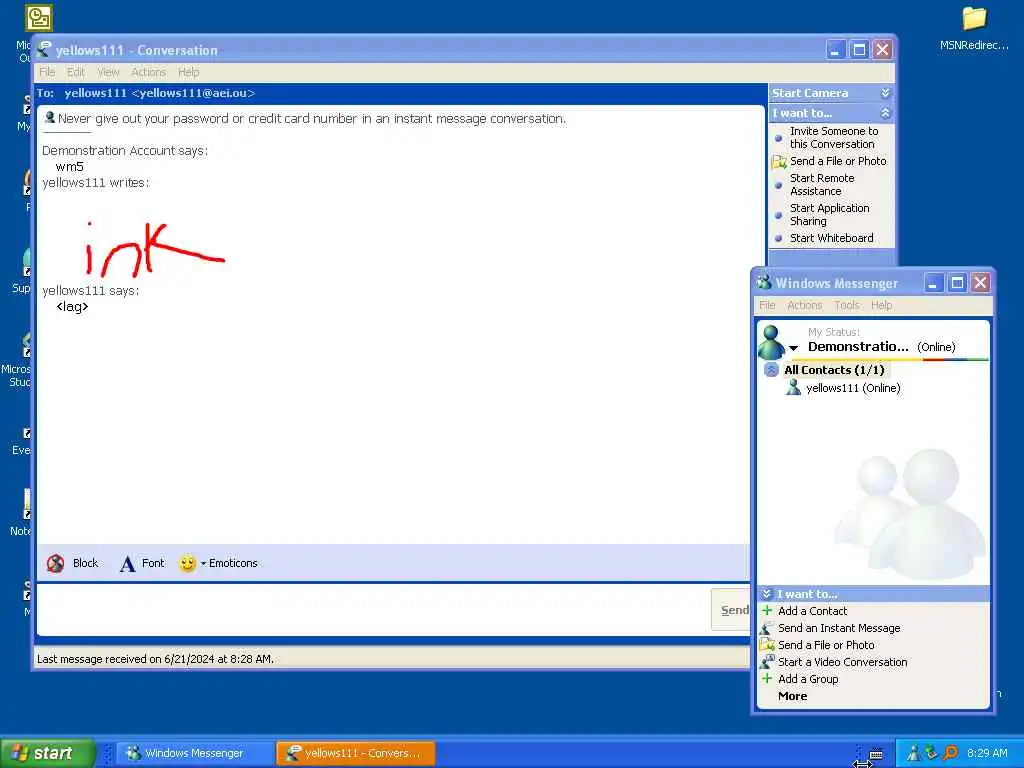Click Add a Contact
This screenshot has width=1024, height=768.
(x=812, y=611)
